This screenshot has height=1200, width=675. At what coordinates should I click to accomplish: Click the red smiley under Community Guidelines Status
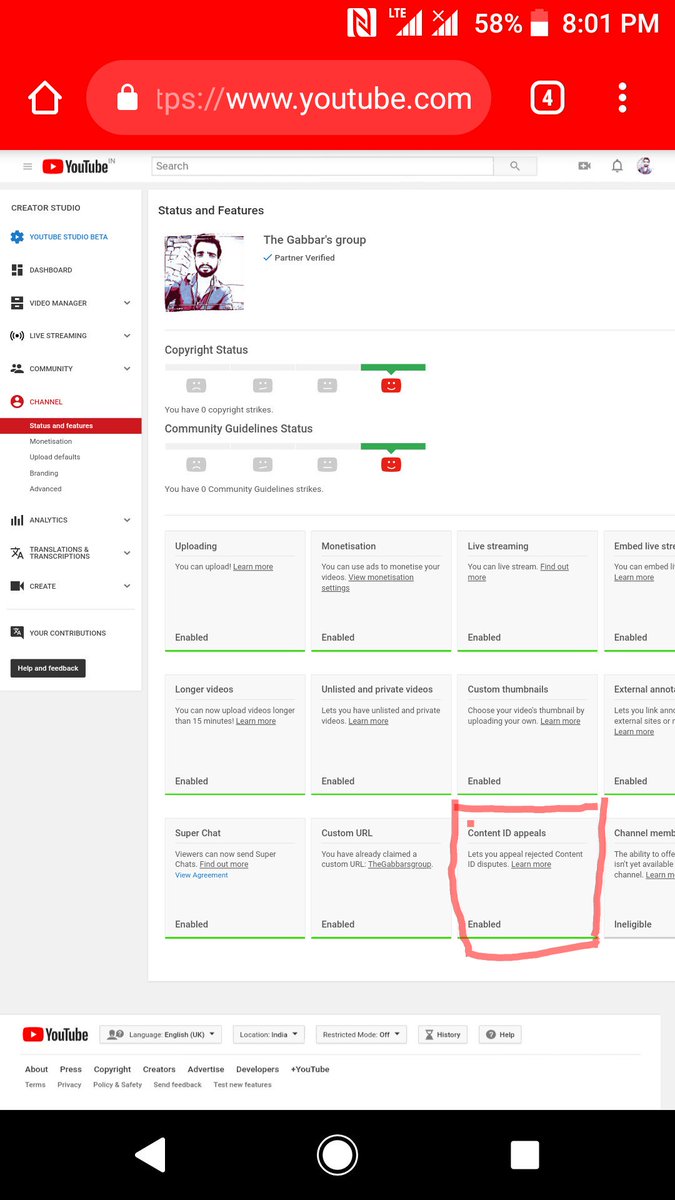[391, 464]
